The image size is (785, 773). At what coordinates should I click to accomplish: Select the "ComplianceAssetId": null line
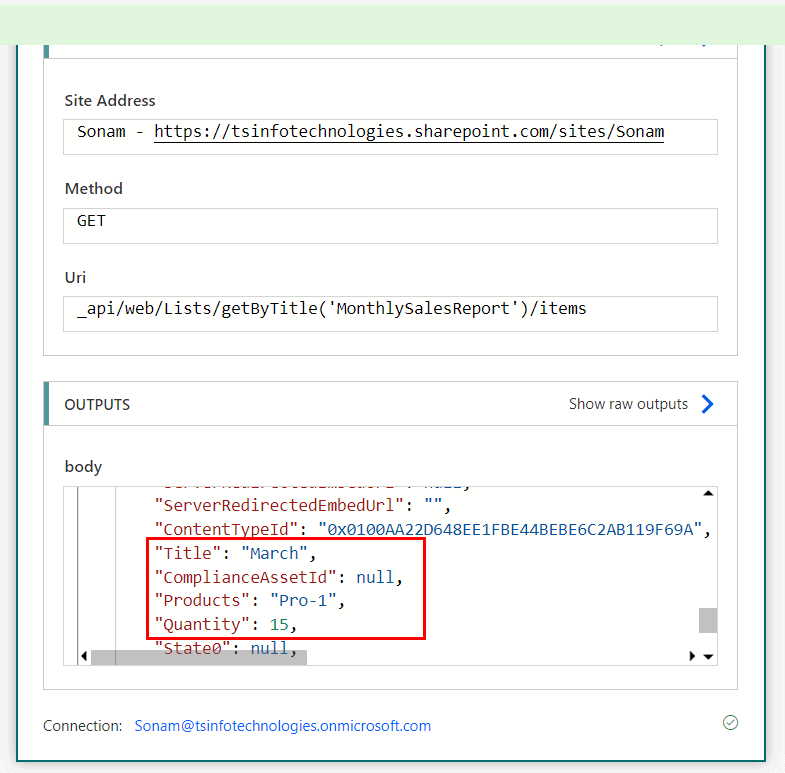(x=278, y=577)
